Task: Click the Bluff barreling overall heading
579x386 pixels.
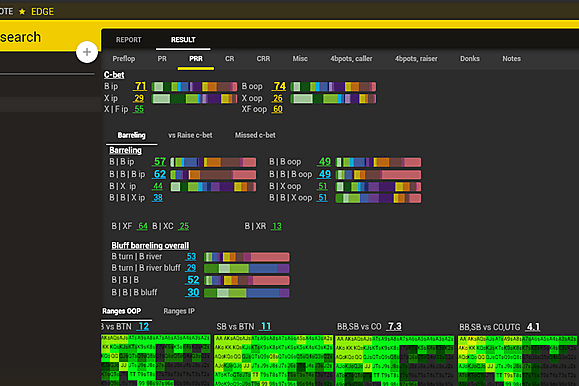Action: 150,246
